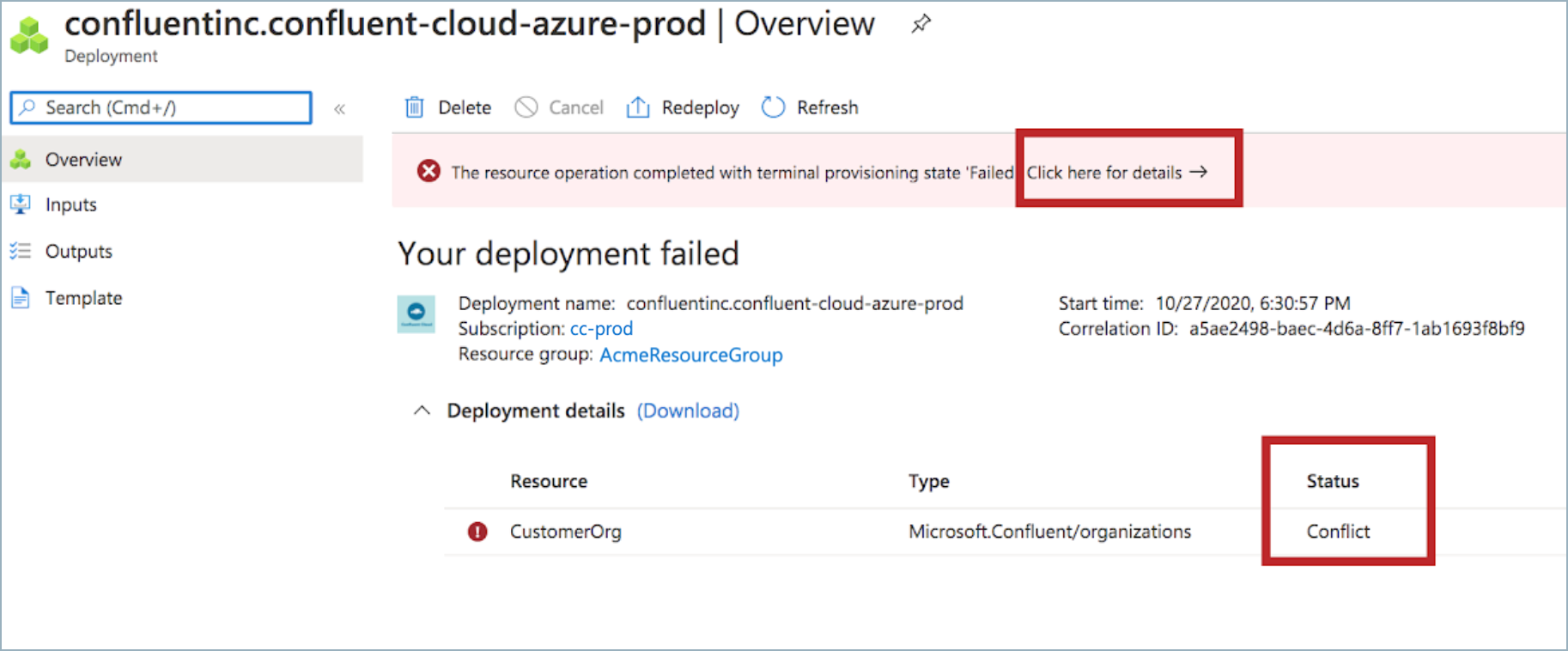The width and height of the screenshot is (1568, 651).
Task: Click the Refresh circular arrow icon
Action: click(x=773, y=107)
